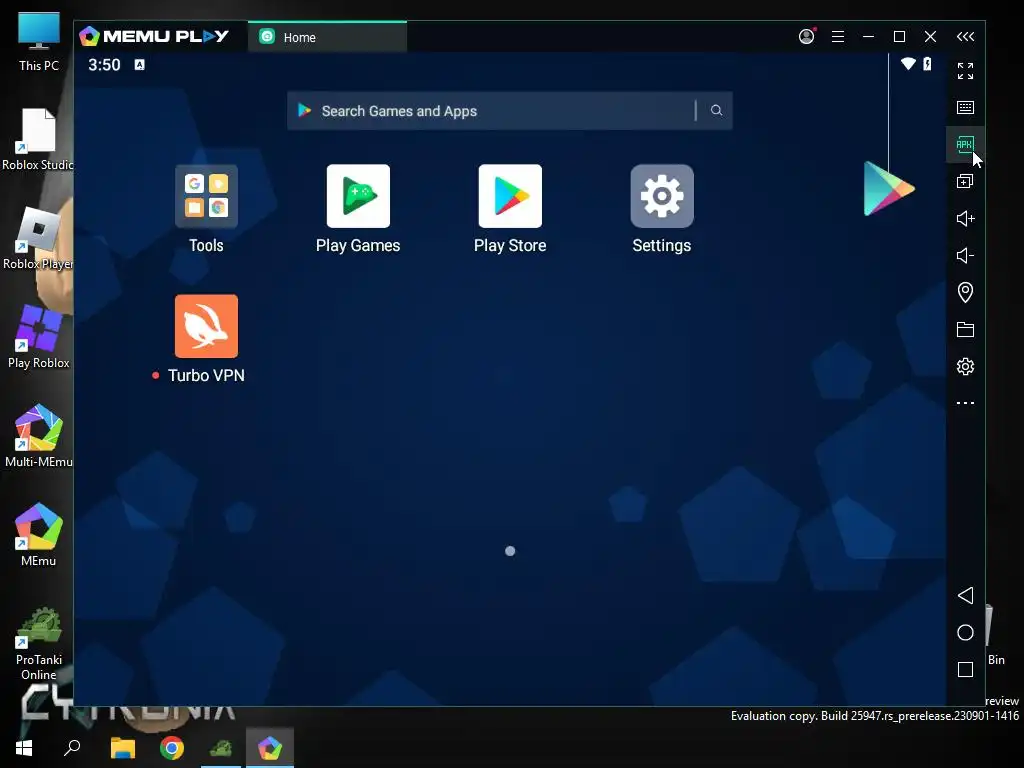Open the Tools folder in MEmu
The width and height of the screenshot is (1024, 768).
point(206,196)
